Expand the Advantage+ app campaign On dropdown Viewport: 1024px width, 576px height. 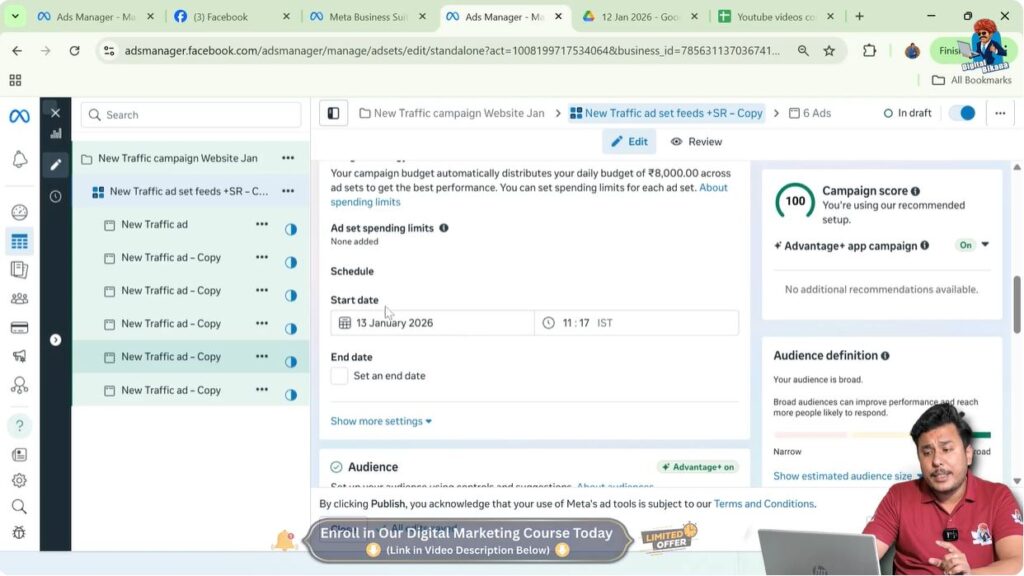pos(984,245)
